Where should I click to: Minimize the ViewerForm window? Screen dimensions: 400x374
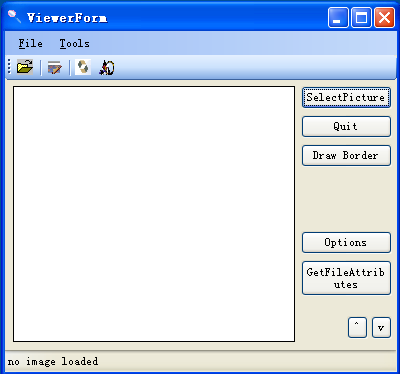[x=338, y=18]
